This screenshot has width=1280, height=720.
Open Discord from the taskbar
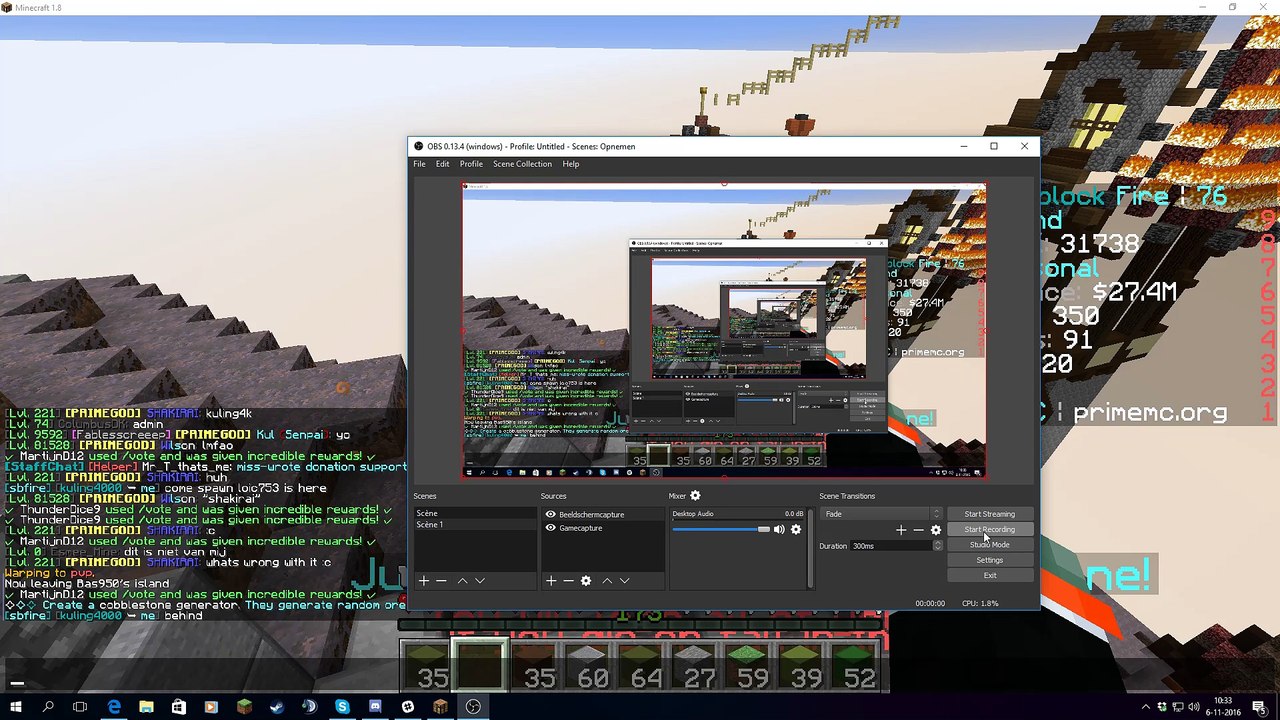click(375, 707)
